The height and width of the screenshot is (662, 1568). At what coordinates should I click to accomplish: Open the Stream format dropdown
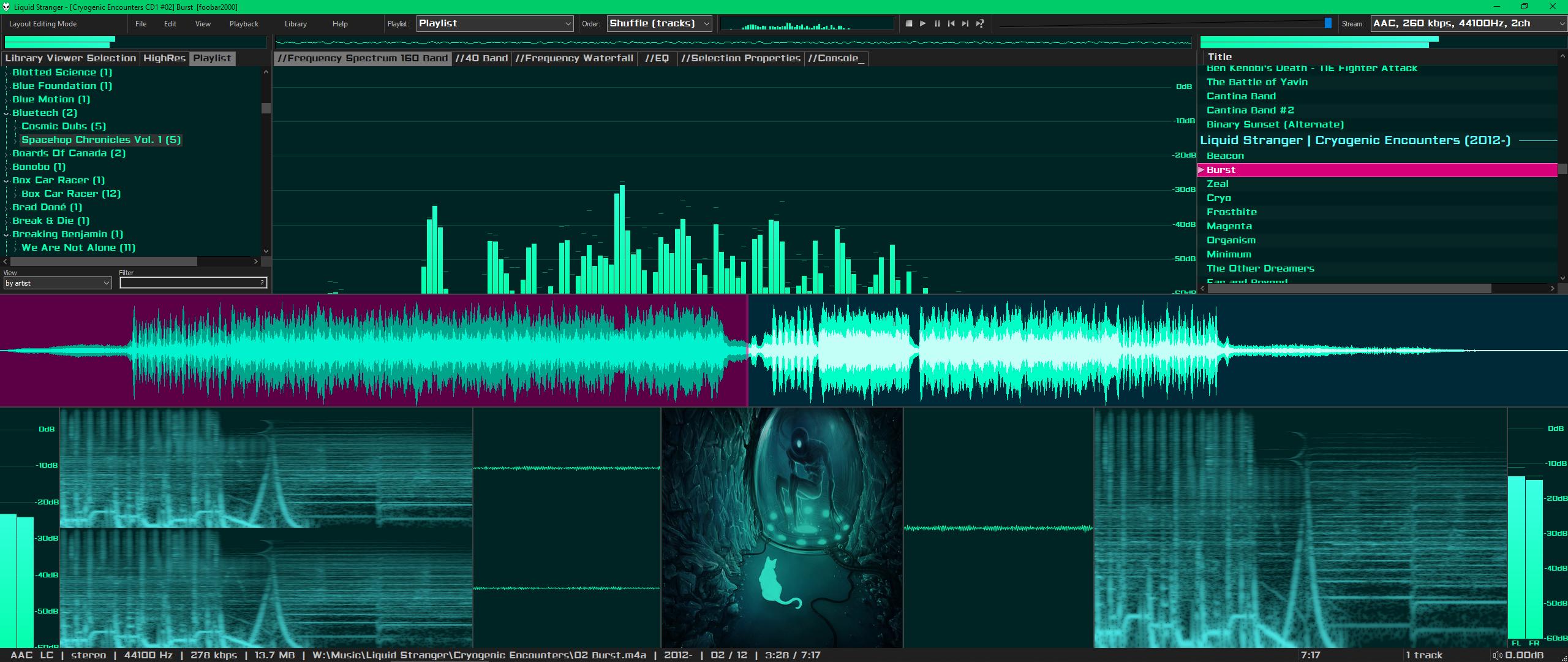coord(1469,23)
